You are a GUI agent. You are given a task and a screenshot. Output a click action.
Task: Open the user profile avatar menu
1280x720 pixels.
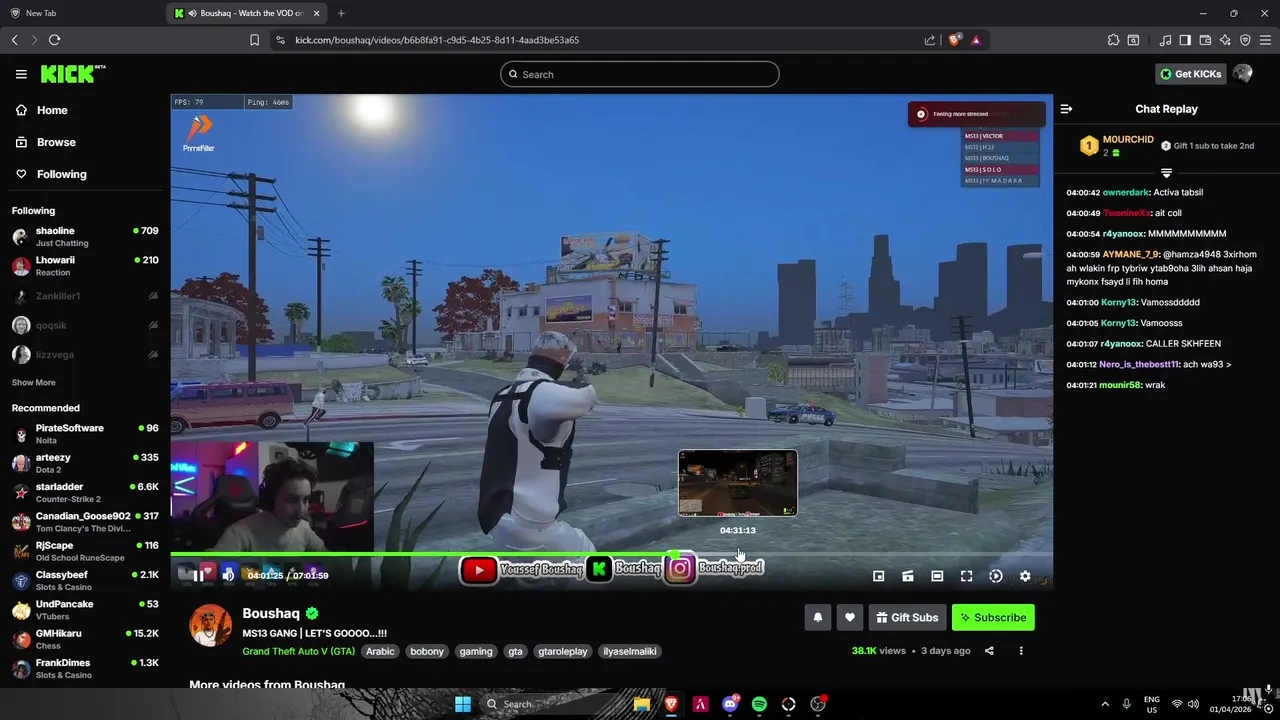click(x=1243, y=74)
